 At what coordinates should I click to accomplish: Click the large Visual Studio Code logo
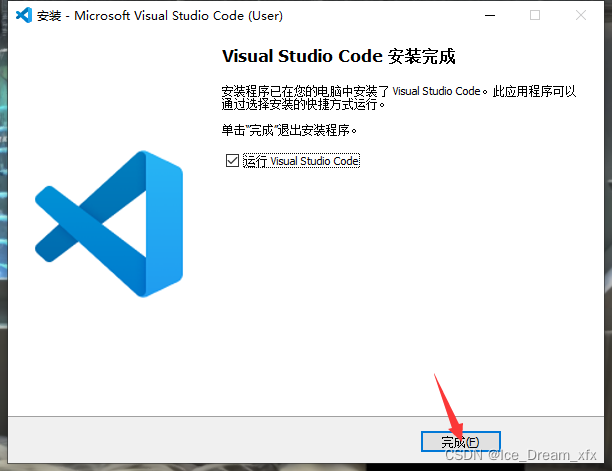coord(109,224)
